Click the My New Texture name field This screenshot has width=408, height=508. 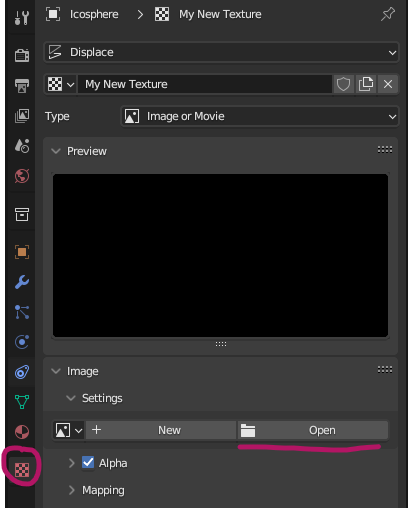point(205,84)
